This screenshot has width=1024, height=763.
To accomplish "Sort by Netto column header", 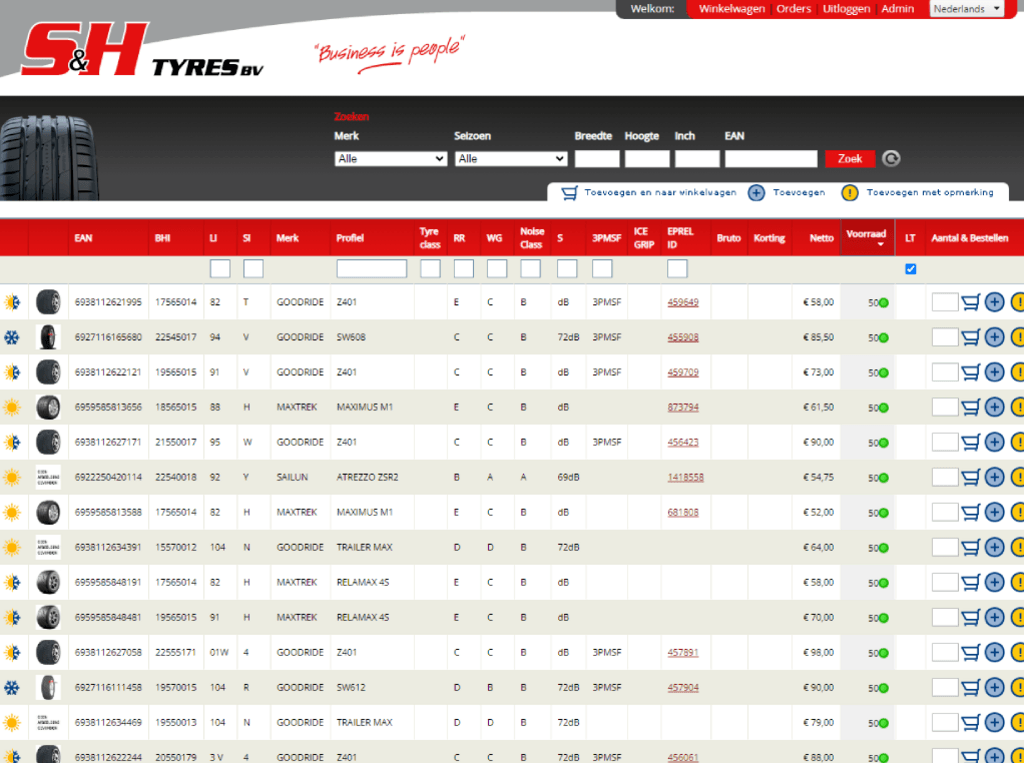I will click(x=821, y=238).
